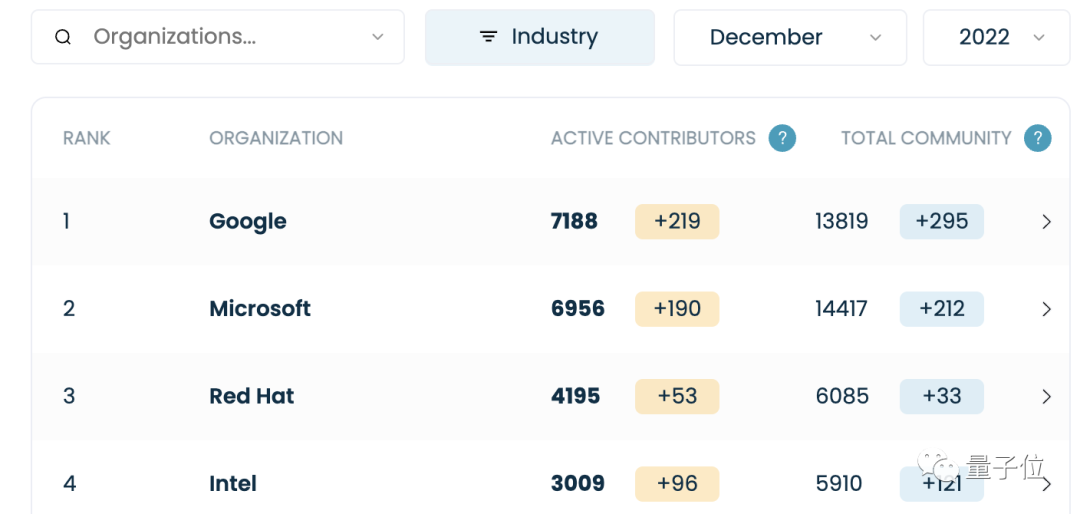The width and height of the screenshot is (1080, 514).
Task: Sort by the Rank column header
Action: pos(86,138)
